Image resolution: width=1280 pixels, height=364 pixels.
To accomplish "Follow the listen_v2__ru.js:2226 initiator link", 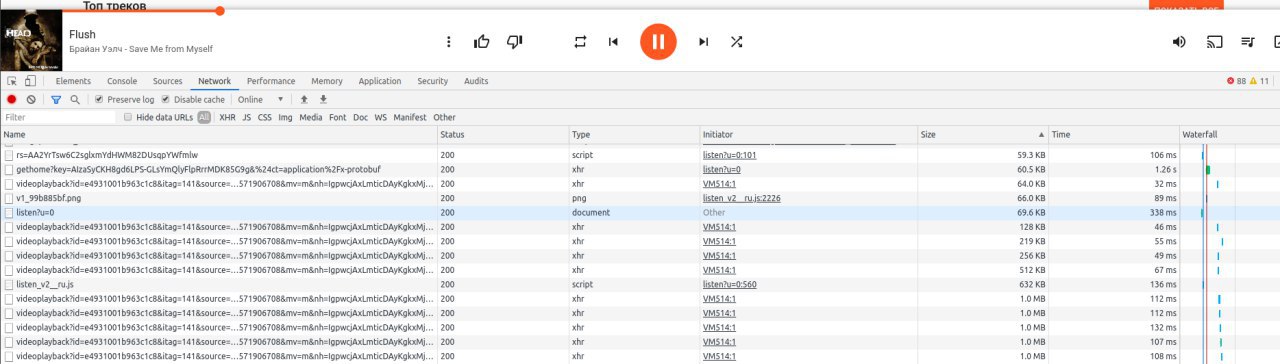I will [741, 198].
